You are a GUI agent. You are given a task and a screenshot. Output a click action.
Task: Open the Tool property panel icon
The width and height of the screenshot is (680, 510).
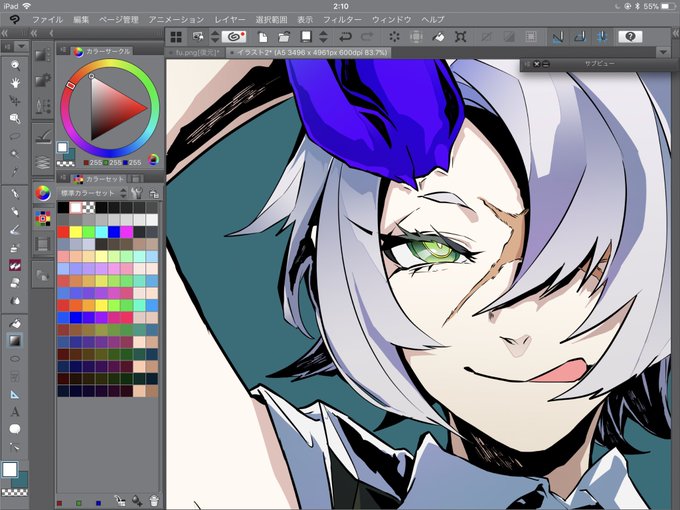pyautogui.click(x=42, y=80)
